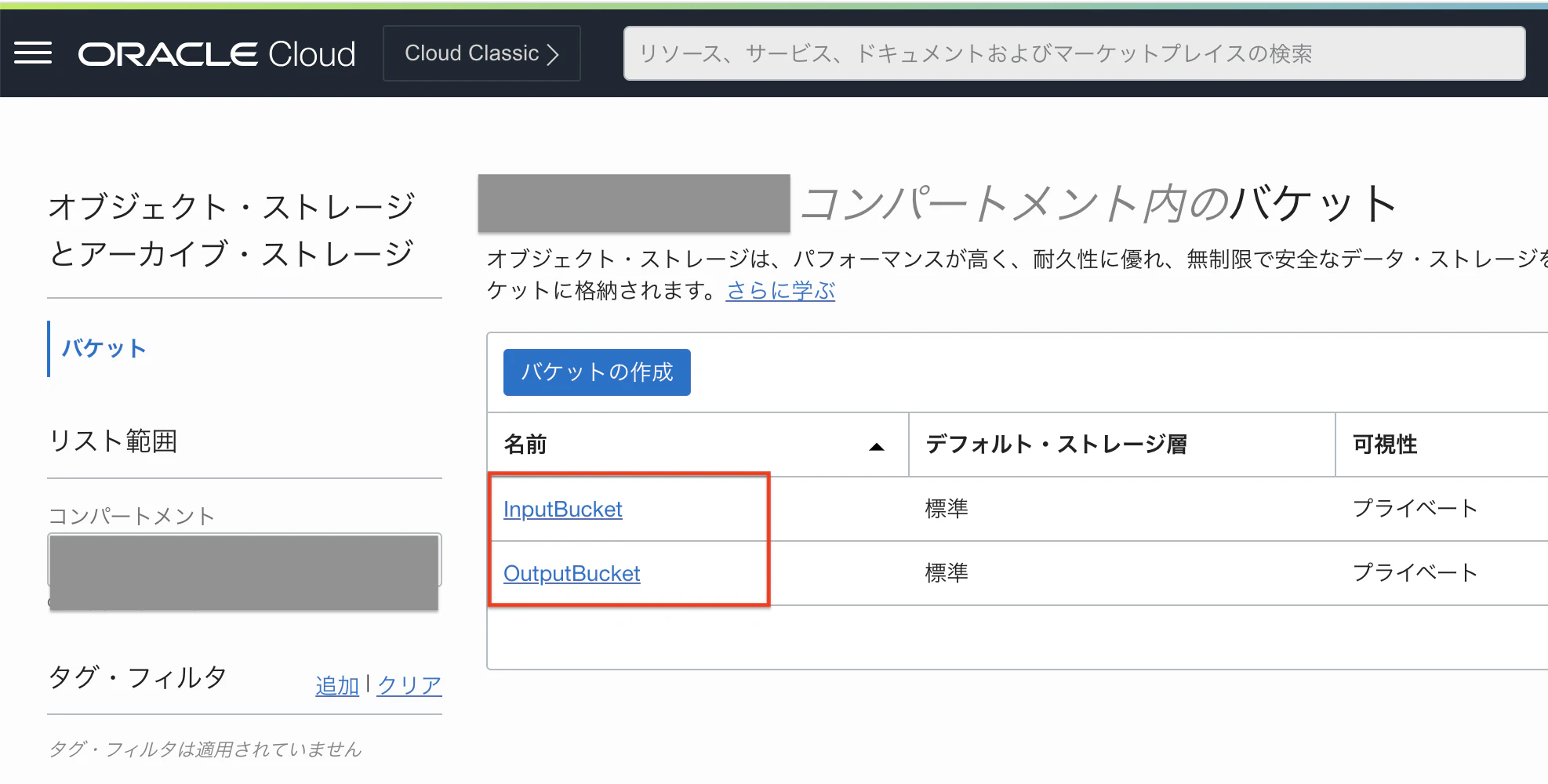Focus the resource search field
The width and height of the screenshot is (1548, 784).
(x=1074, y=53)
